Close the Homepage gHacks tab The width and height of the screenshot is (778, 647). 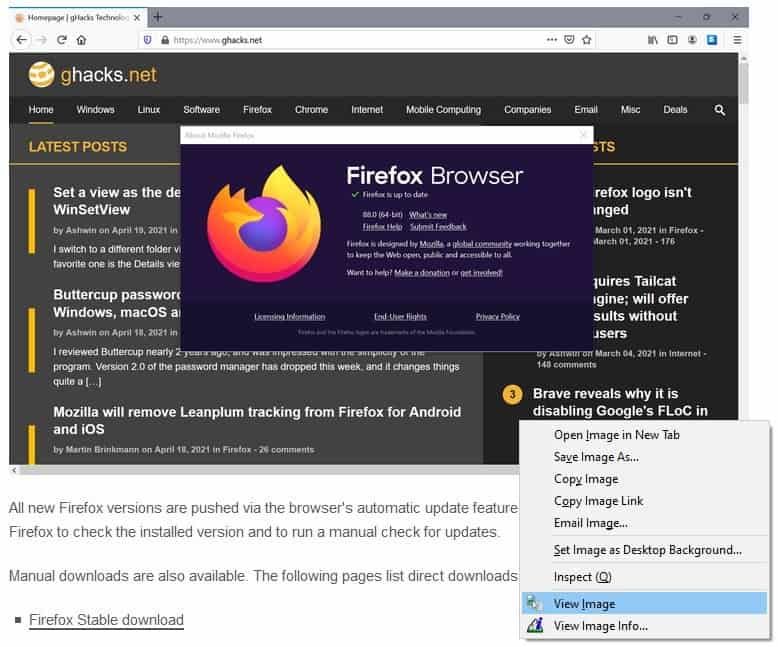137,18
